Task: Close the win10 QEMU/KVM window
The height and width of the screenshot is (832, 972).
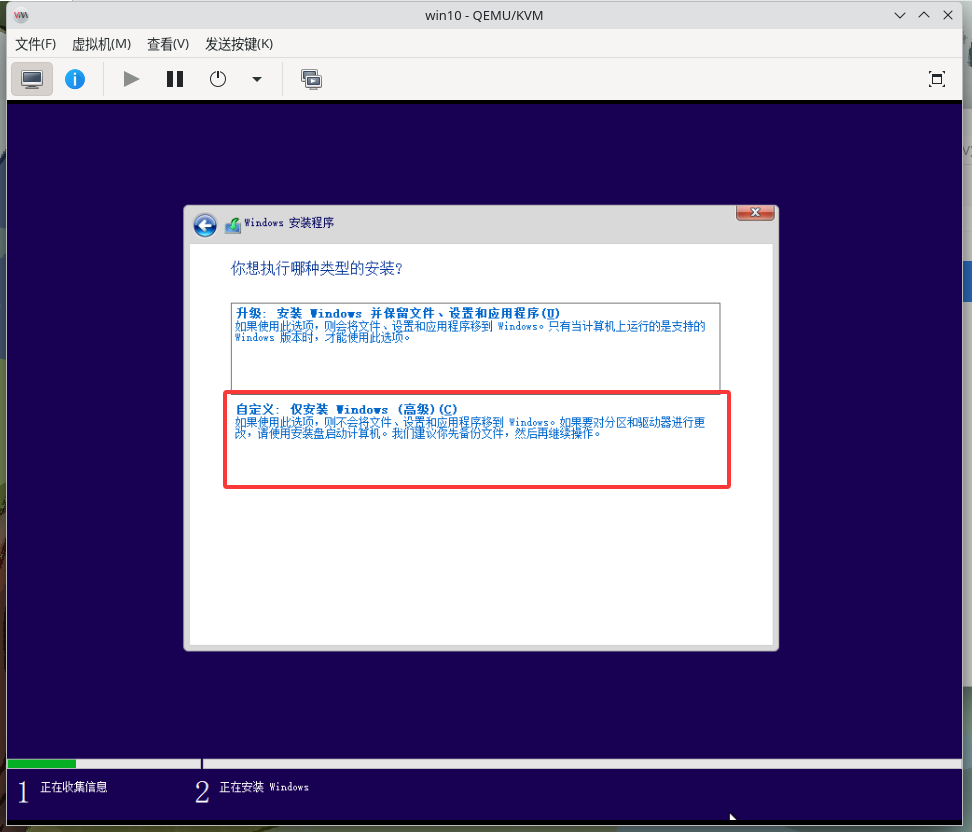Action: [x=948, y=15]
